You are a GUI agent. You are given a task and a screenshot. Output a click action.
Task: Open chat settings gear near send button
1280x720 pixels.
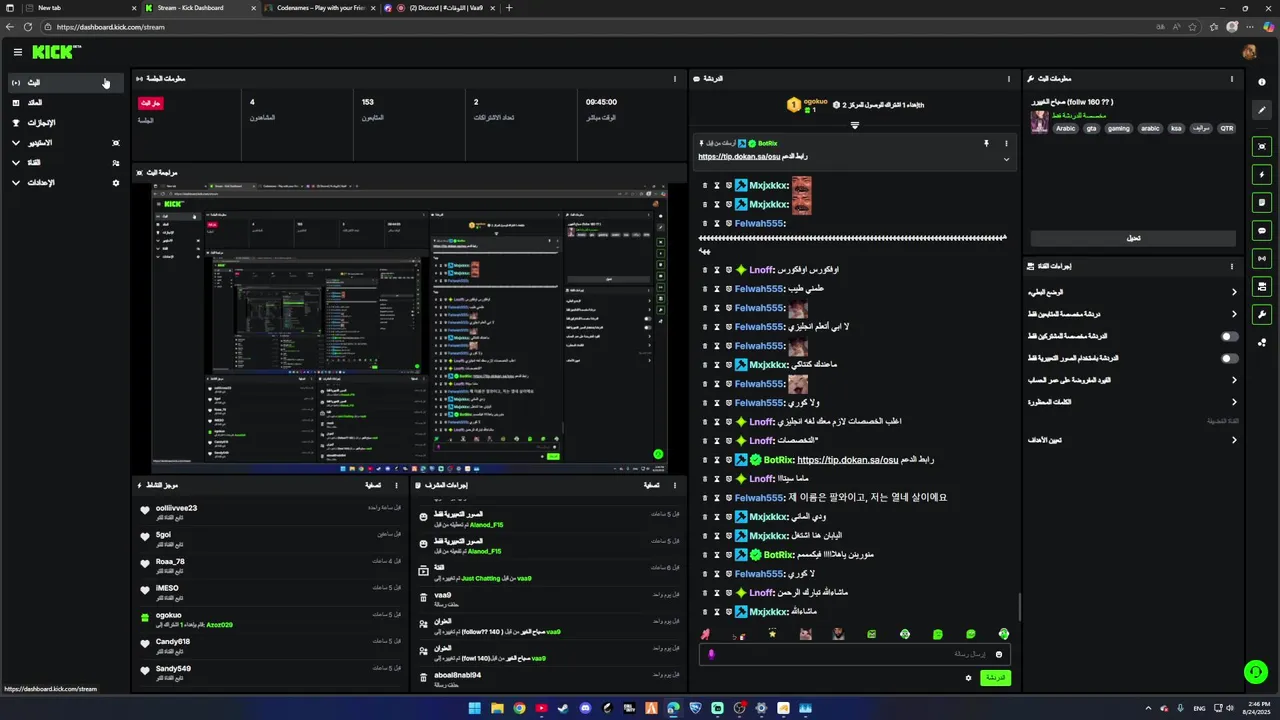click(x=968, y=678)
